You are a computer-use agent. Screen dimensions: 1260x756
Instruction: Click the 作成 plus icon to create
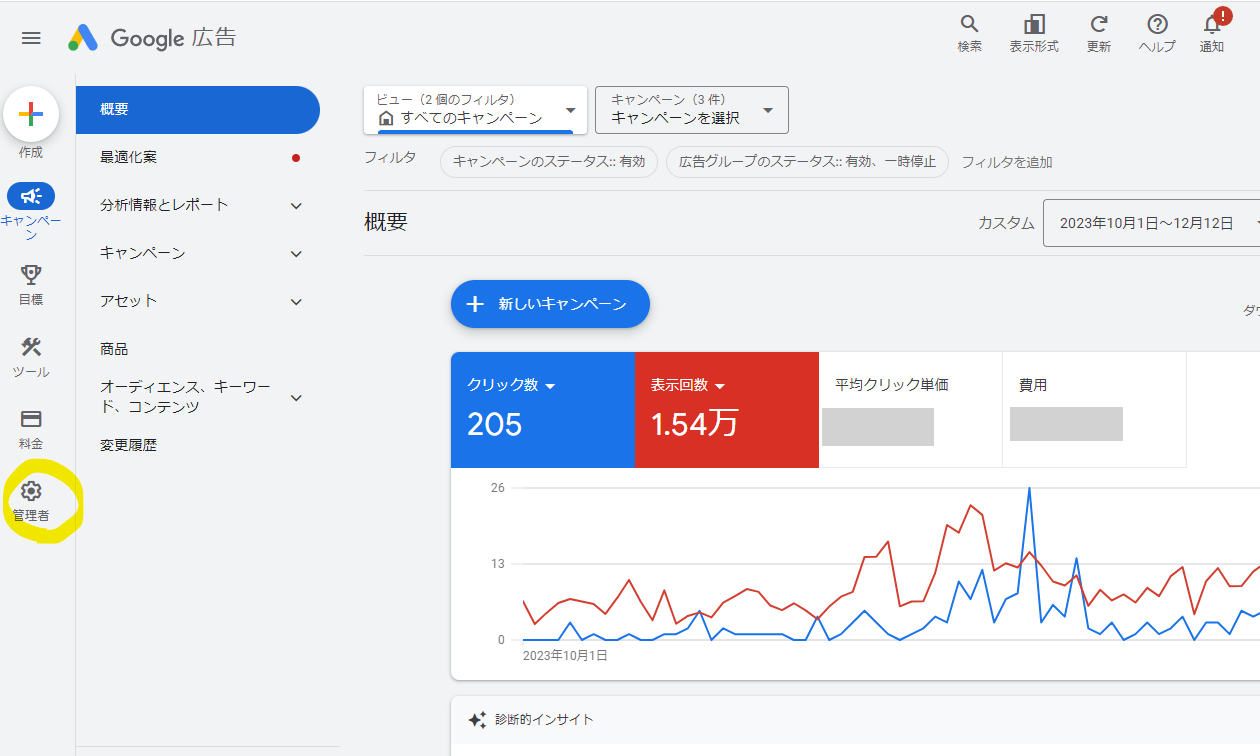pos(31,113)
